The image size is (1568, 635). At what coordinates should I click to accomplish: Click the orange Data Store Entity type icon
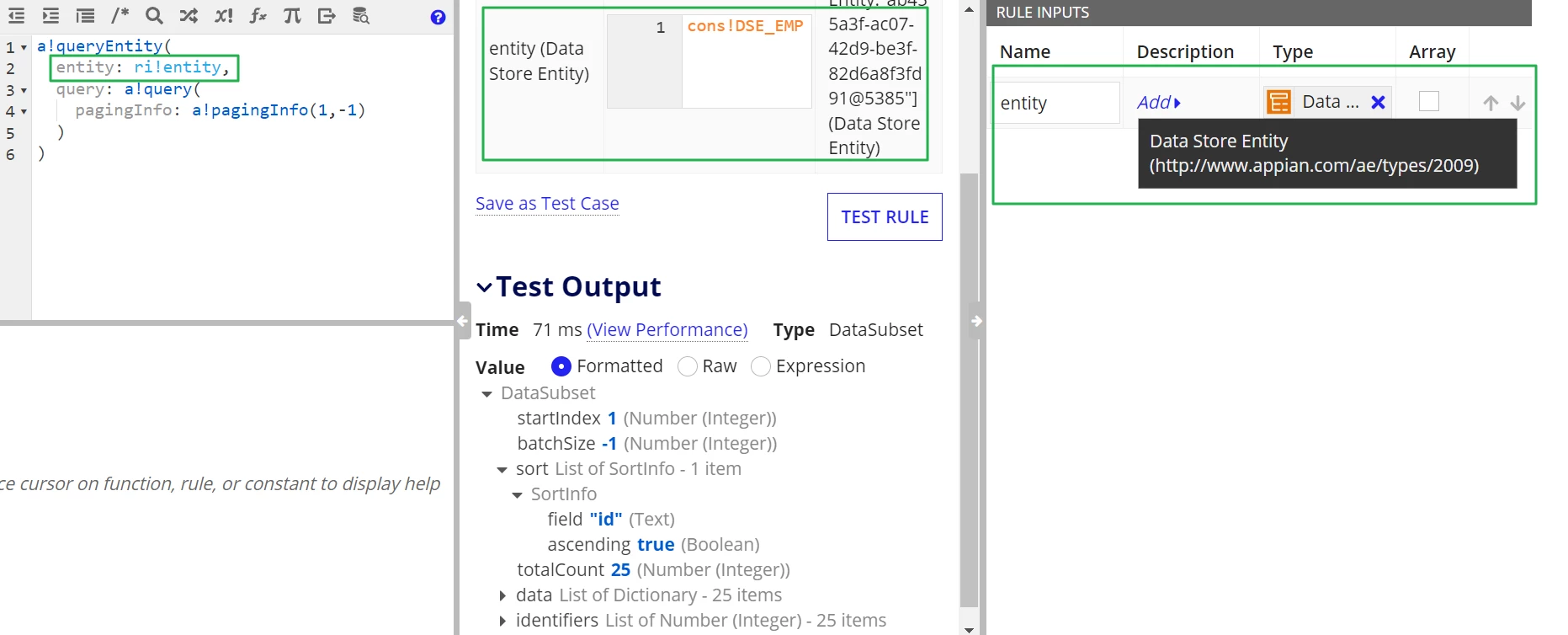[x=1279, y=102]
